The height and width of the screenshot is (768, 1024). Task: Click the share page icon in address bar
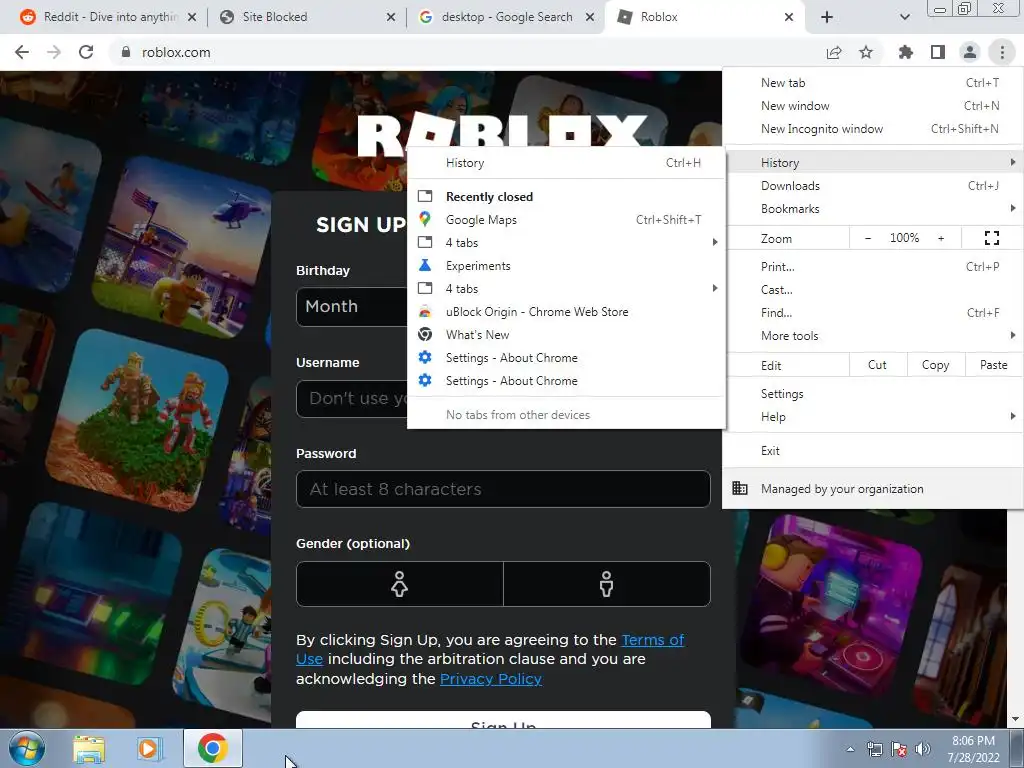coord(834,52)
